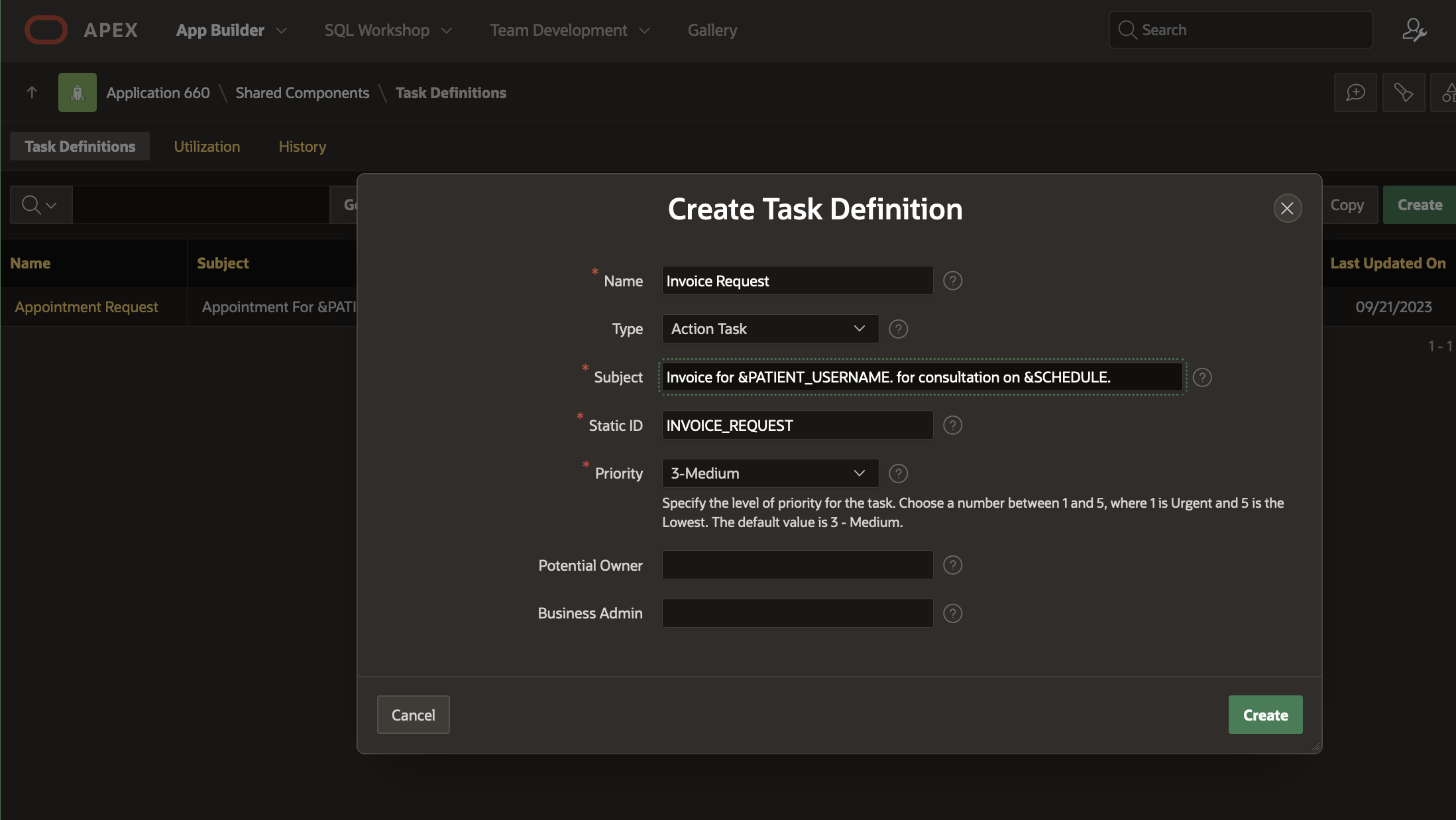Click the Application 660 rocket icon

coord(78,93)
